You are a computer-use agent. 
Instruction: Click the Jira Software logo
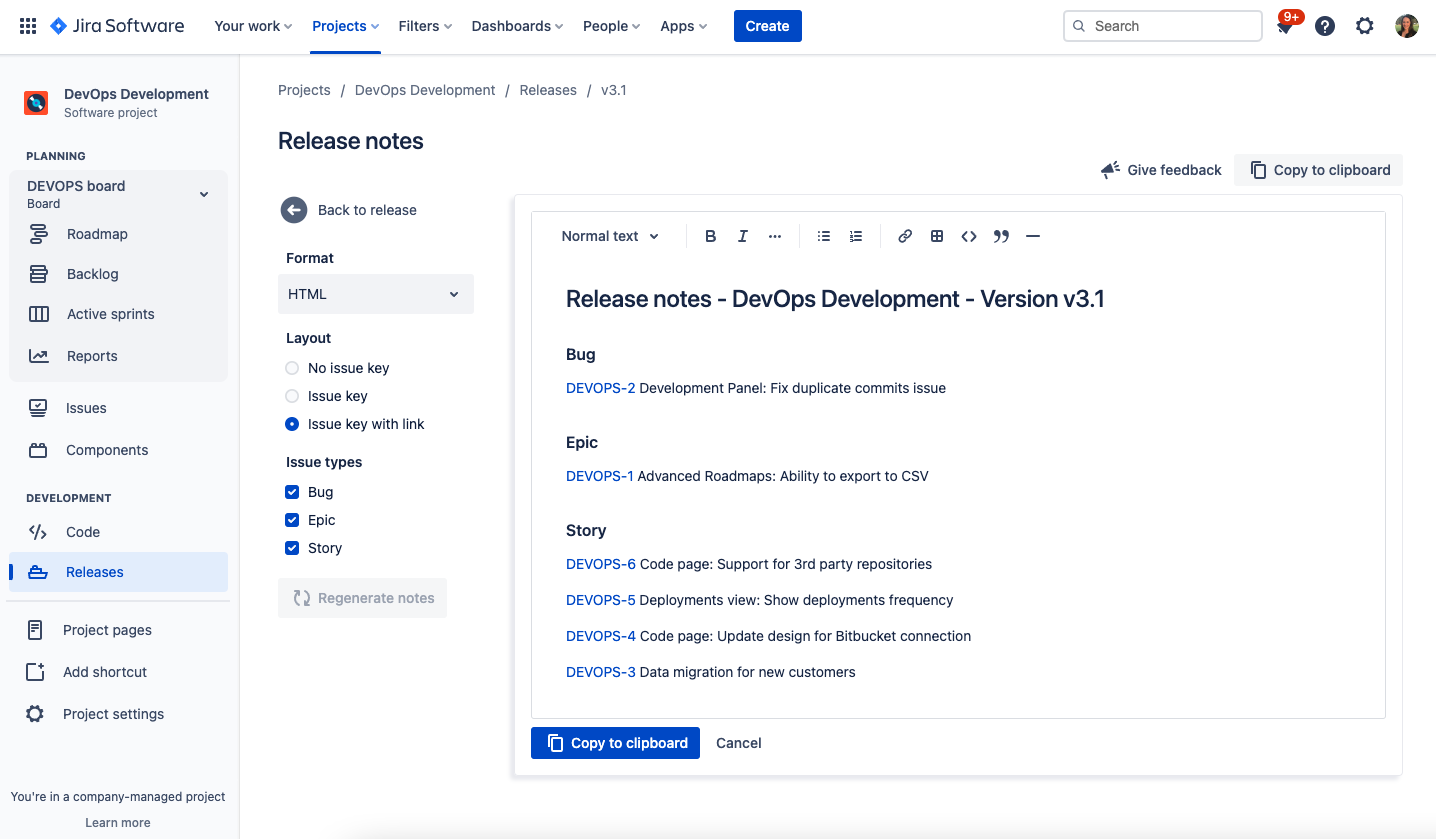click(117, 26)
